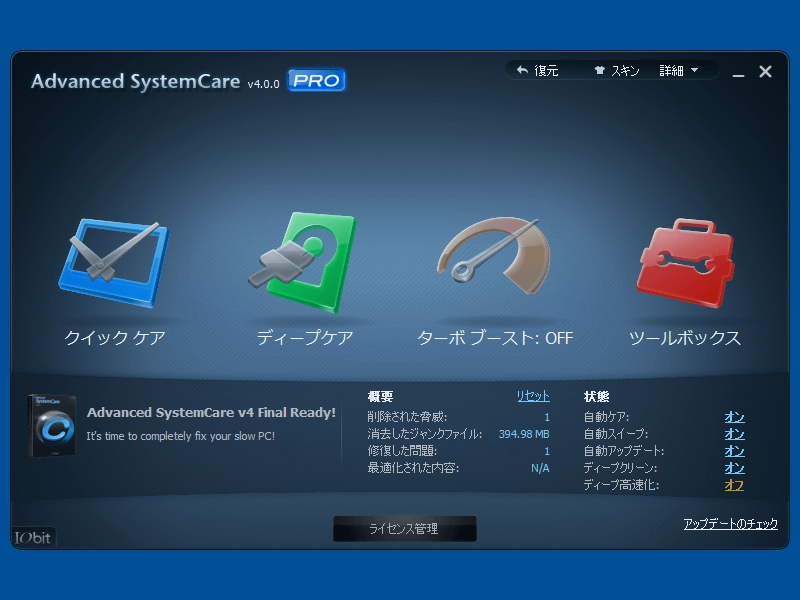
Task: Click 'Advanced SystemCare v4 Final Ready!' headline
Action: 211,412
